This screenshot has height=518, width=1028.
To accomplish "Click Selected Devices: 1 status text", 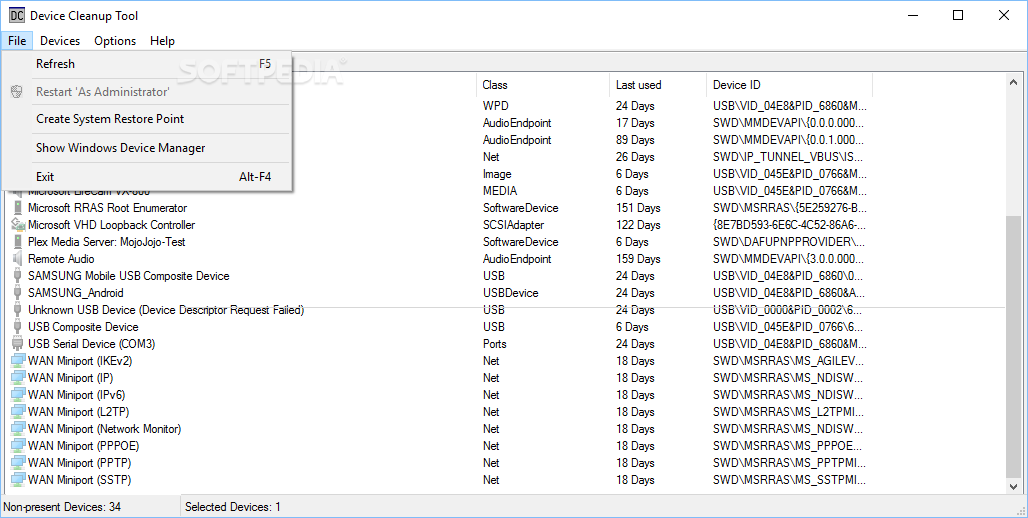I will coord(233,507).
